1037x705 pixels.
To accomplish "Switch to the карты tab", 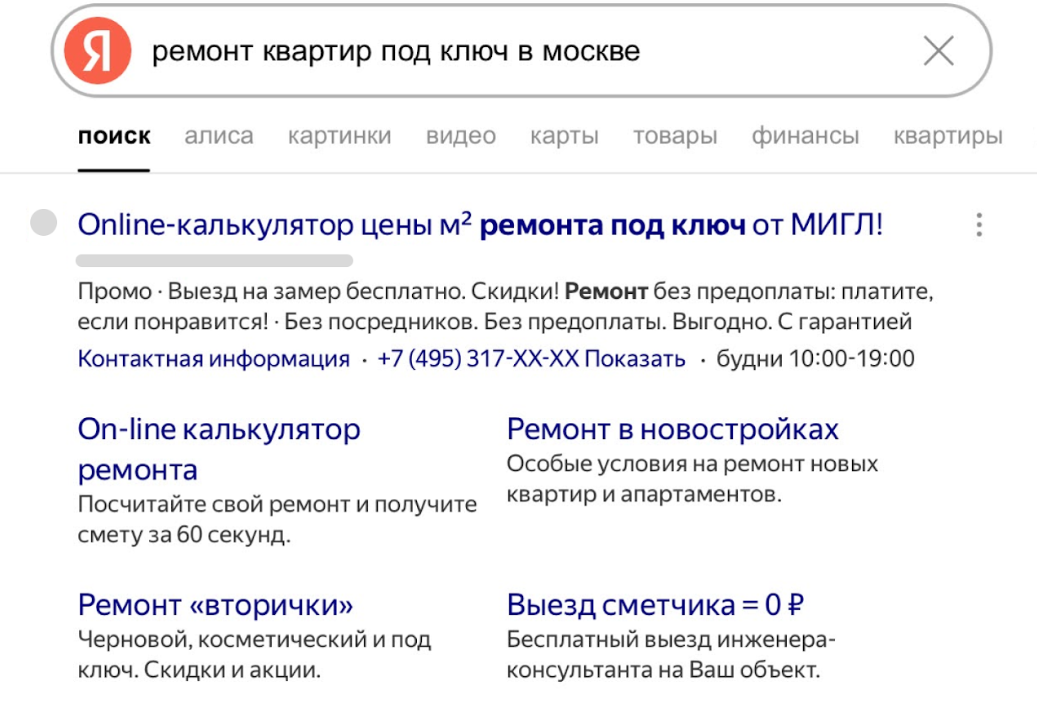I will tap(564, 136).
